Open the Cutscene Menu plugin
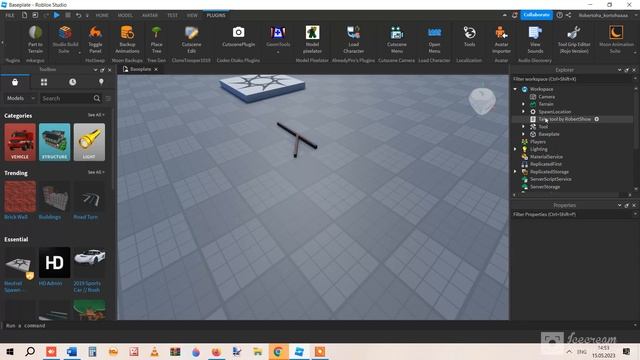The height and width of the screenshot is (360, 640). click(x=397, y=39)
